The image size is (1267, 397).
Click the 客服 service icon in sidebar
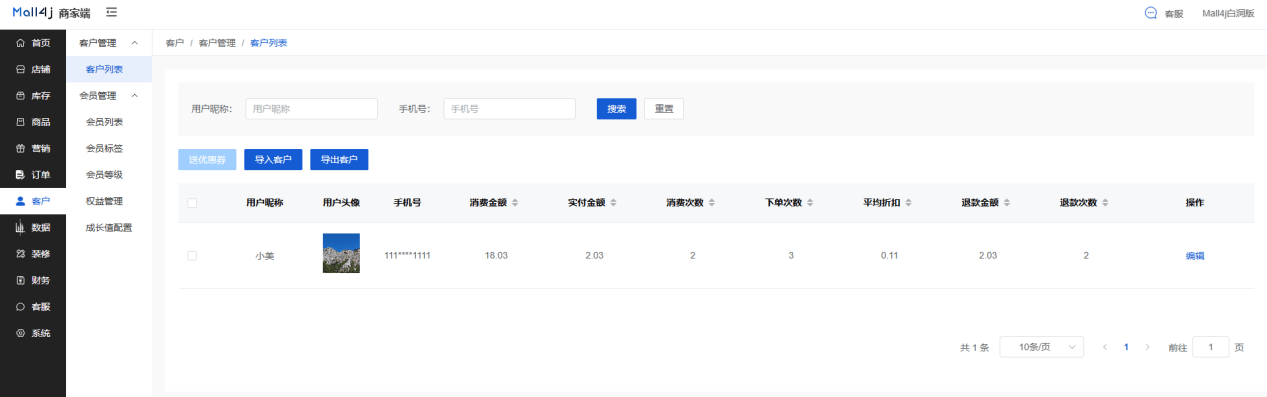(x=20, y=306)
